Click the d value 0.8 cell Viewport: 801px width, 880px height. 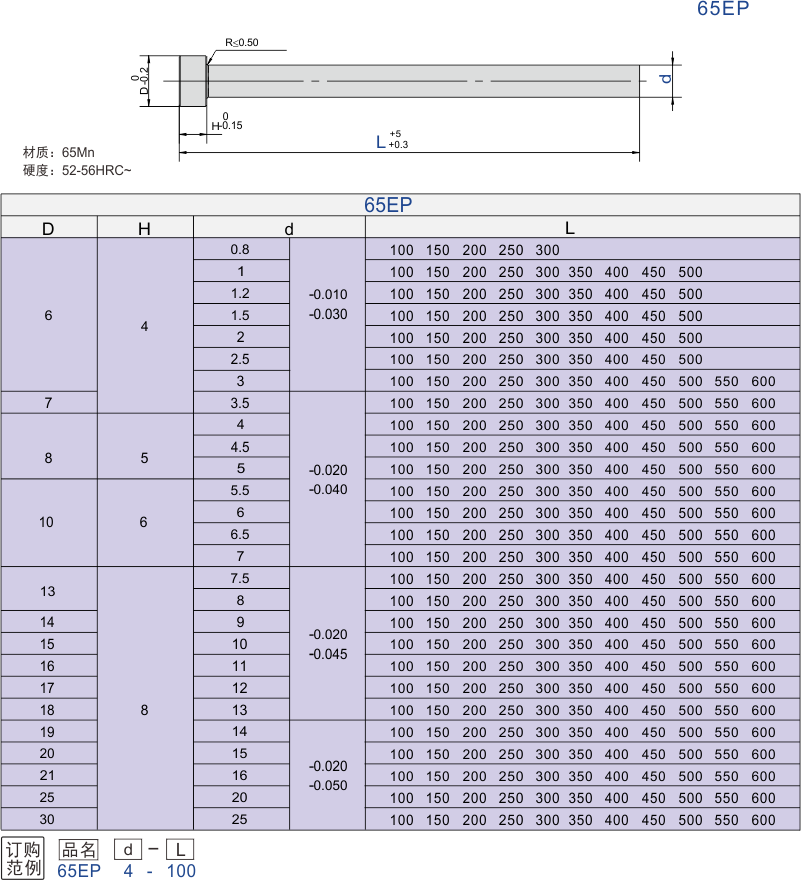pos(240,250)
